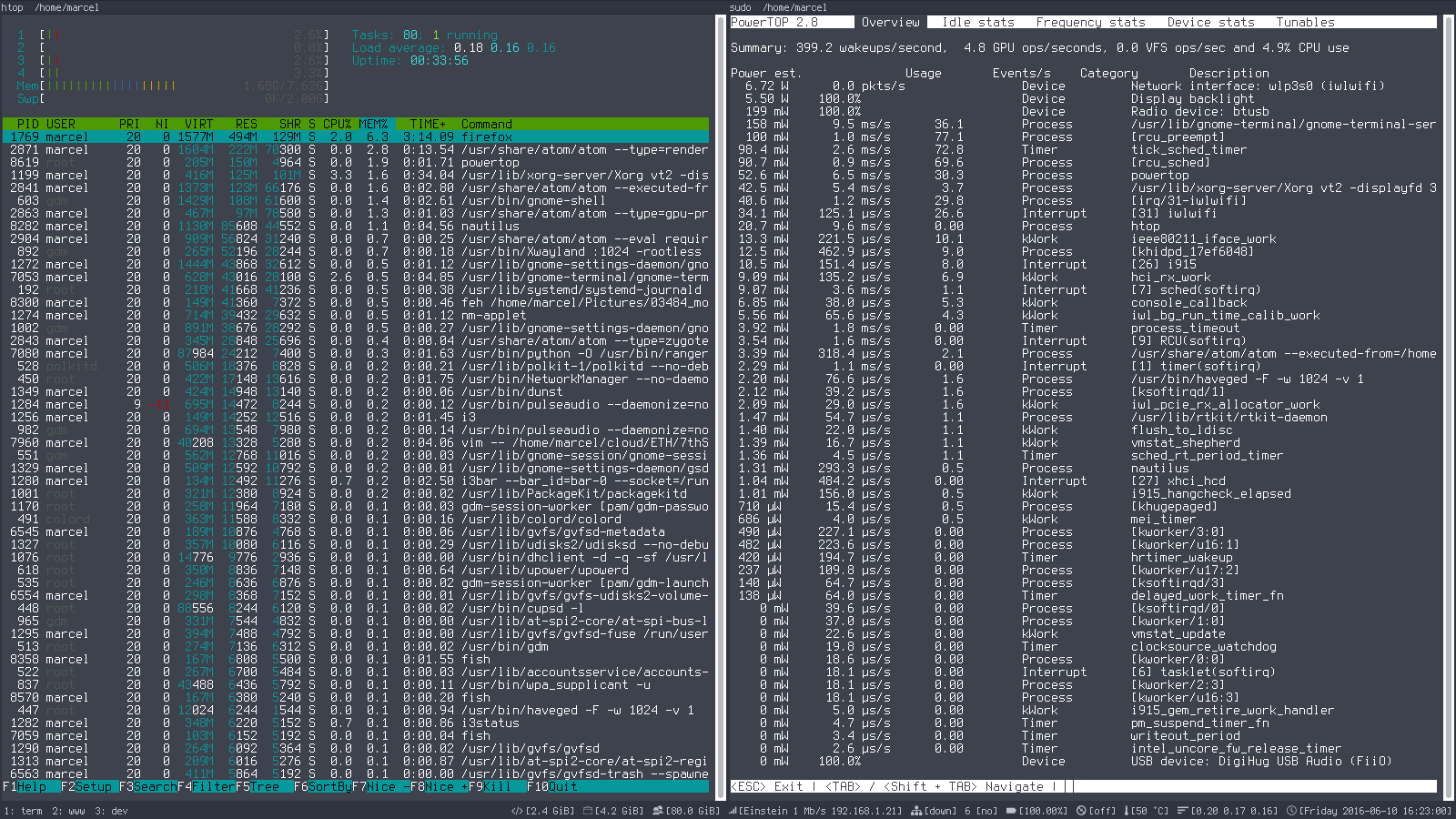Viewport: 1456px width, 819px height.
Task: Select the /usr/bin/dunst process row
Action: click(x=356, y=391)
